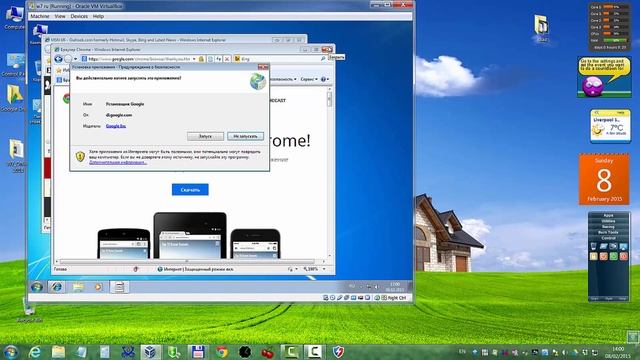Click the google.com address bar
The width and height of the screenshot is (640, 360).
click(138, 59)
